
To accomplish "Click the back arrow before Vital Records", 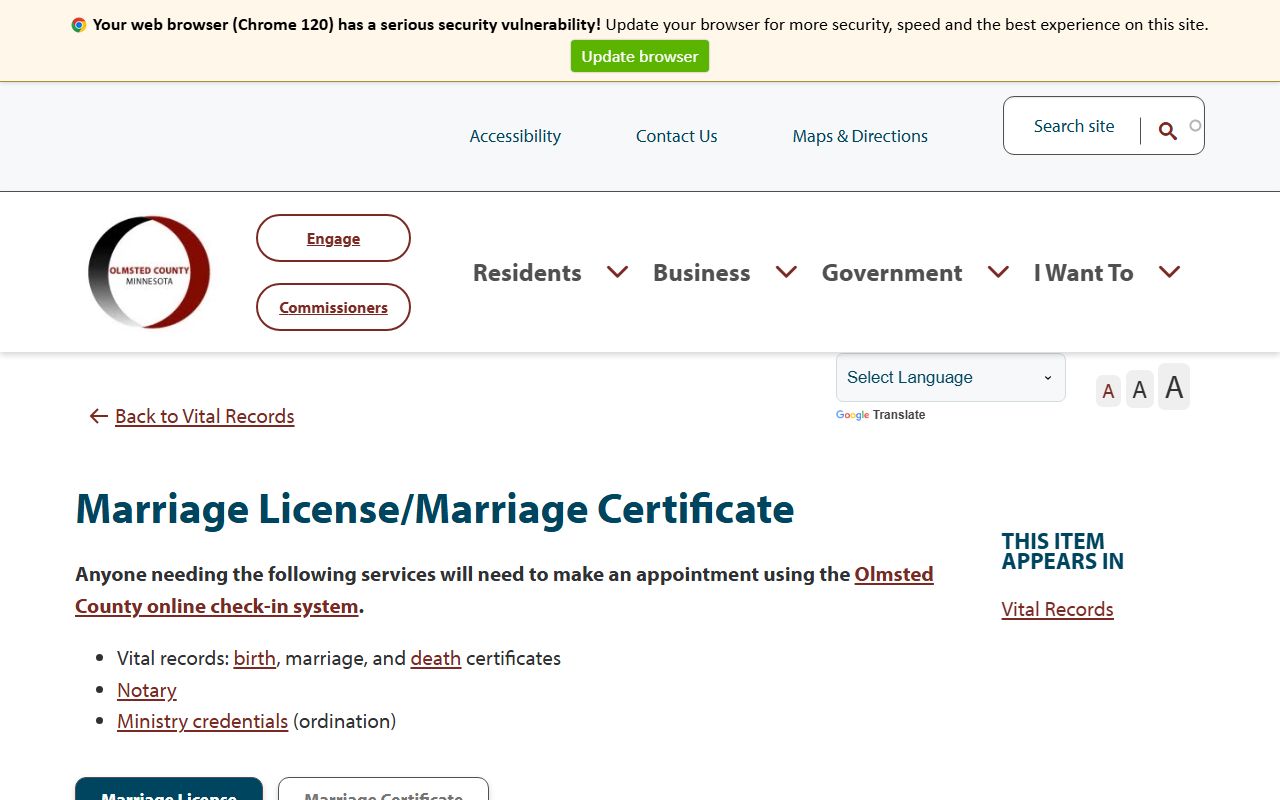I will pyautogui.click(x=98, y=416).
